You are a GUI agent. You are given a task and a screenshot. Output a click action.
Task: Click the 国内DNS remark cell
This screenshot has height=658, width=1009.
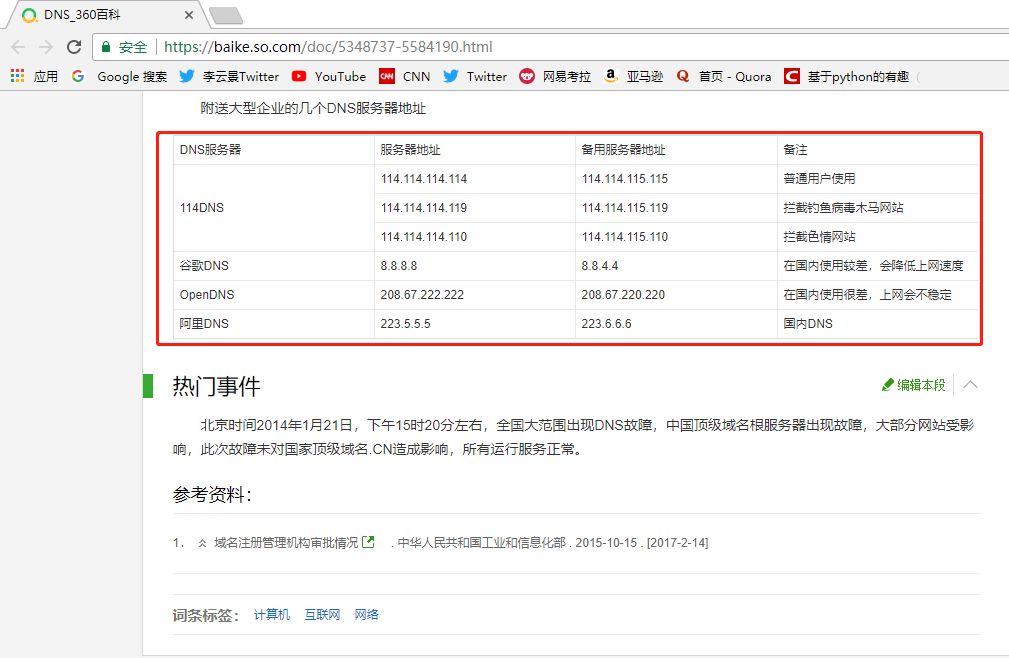point(878,324)
